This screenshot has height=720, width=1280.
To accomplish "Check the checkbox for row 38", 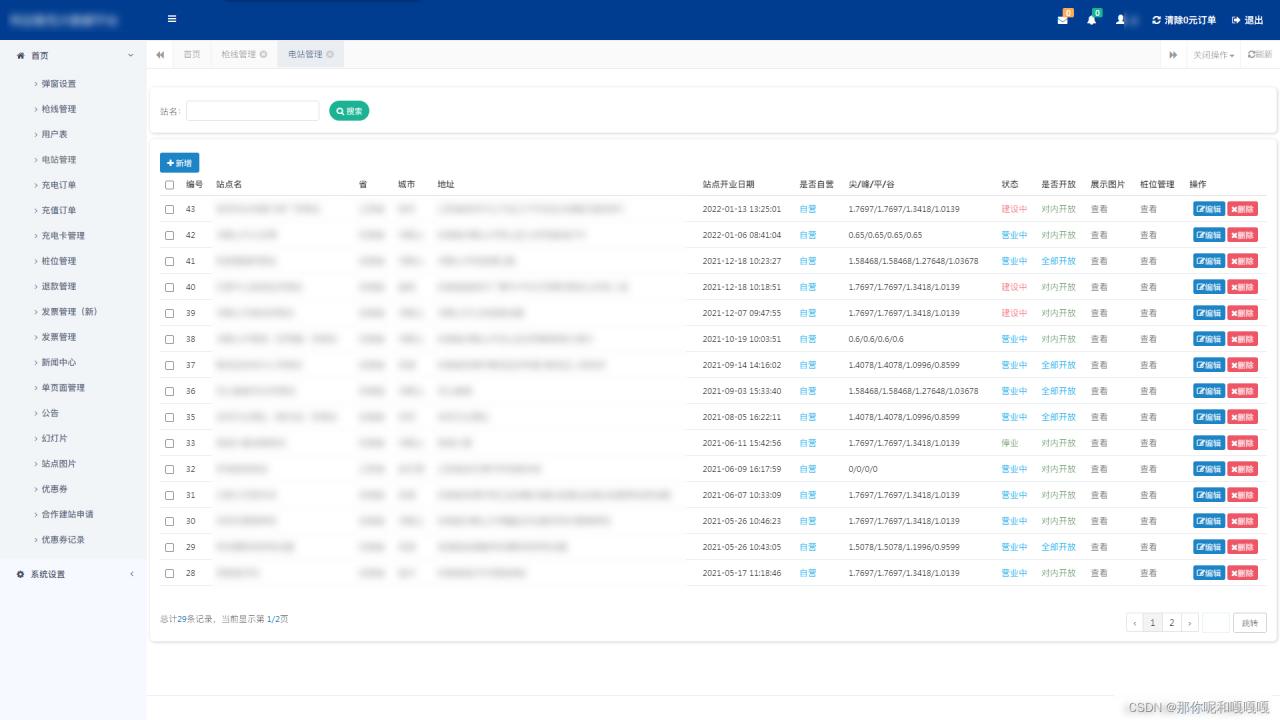I will (169, 339).
